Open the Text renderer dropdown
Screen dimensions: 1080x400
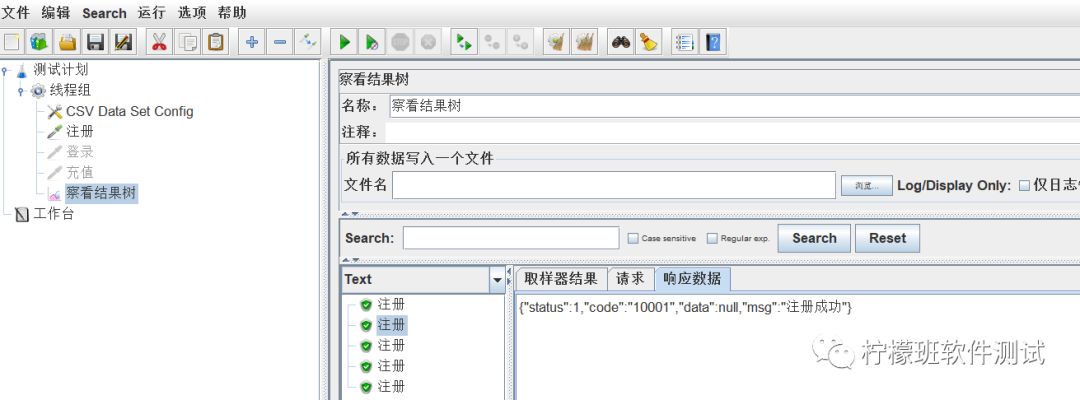[497, 280]
